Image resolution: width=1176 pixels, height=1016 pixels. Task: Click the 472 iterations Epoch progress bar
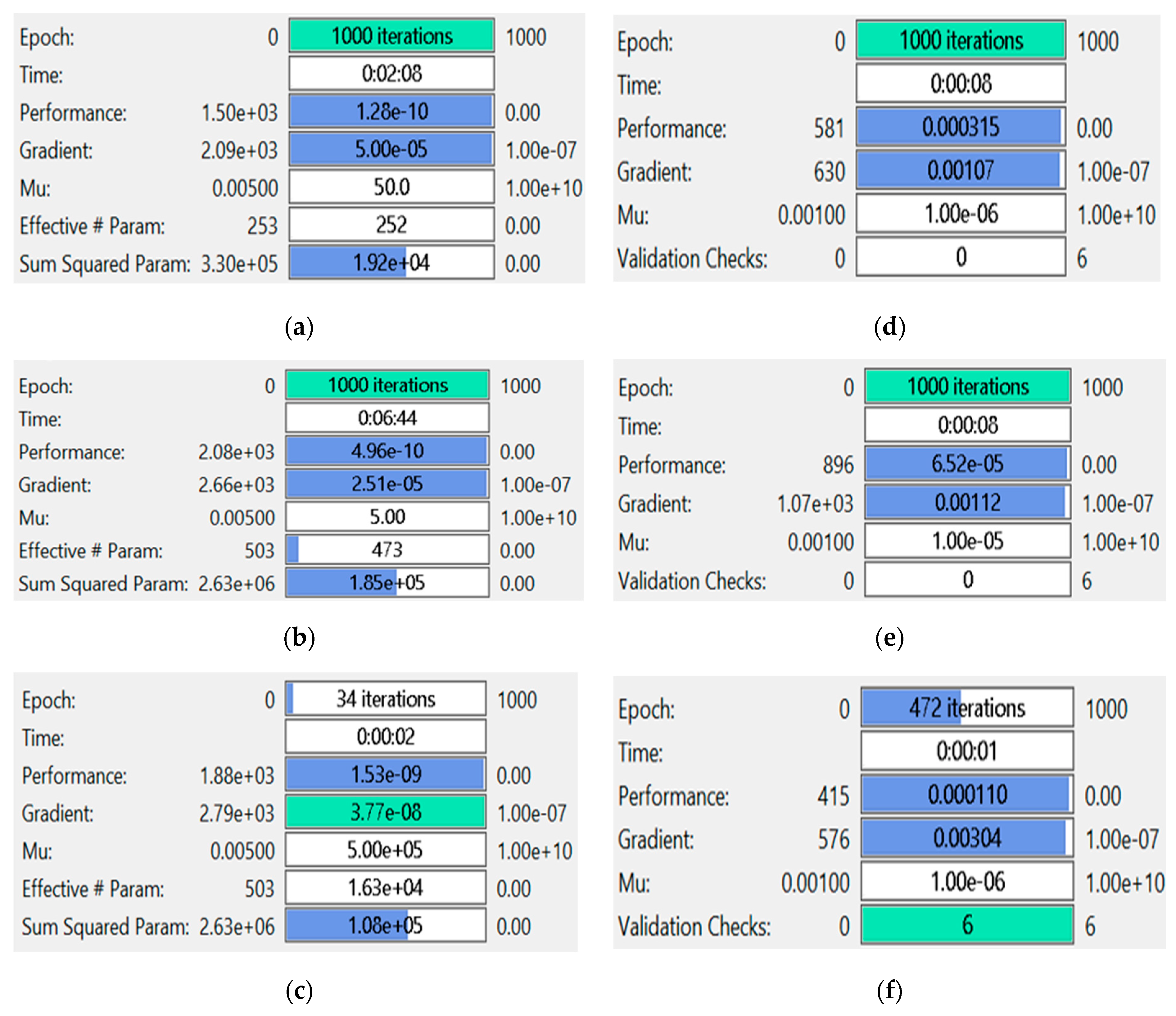coord(967,708)
